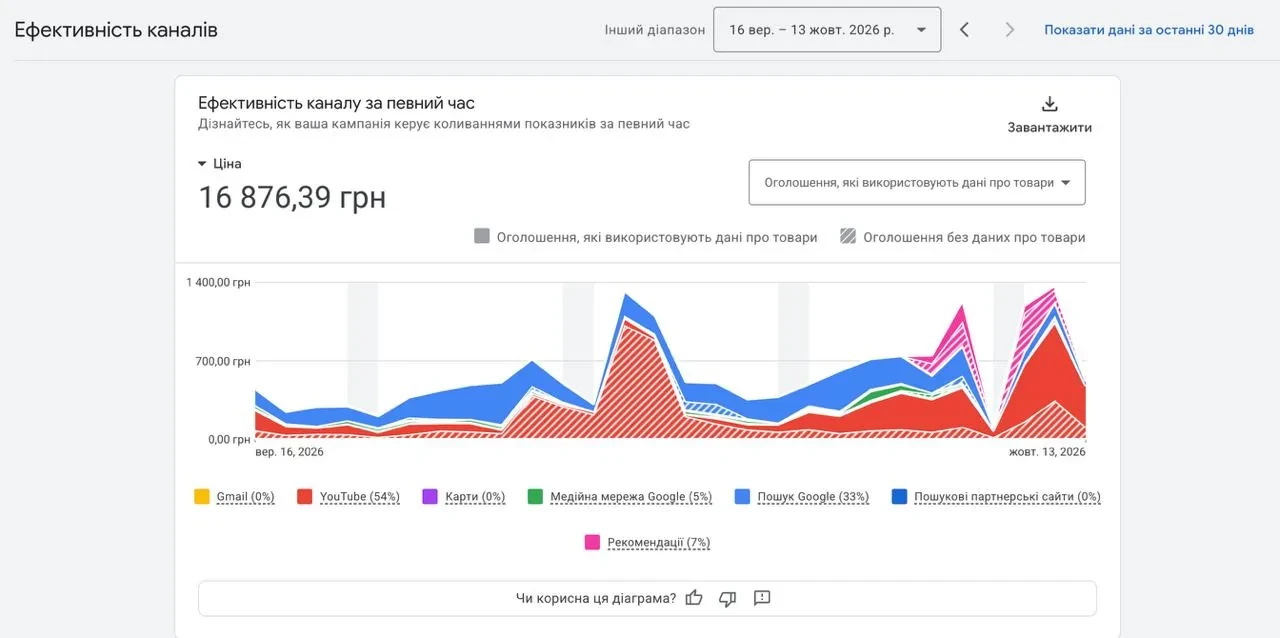Click the Ефективність каналів page title
Viewport: 1280px width, 638px height.
[116, 30]
